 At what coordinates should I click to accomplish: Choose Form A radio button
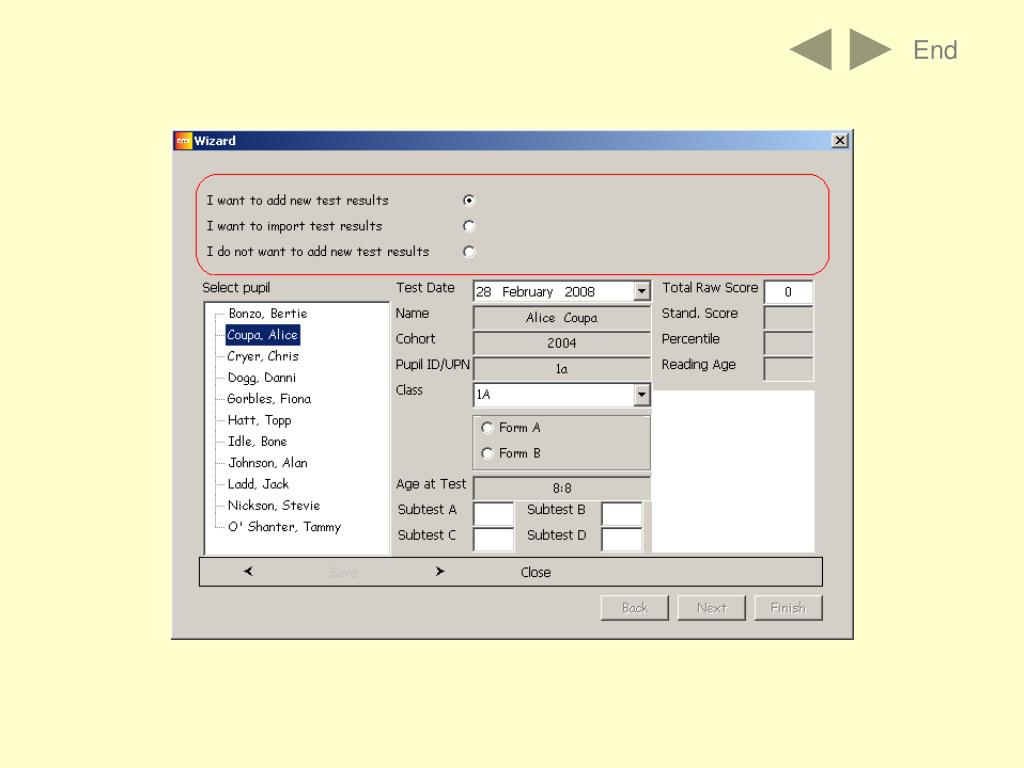[487, 428]
